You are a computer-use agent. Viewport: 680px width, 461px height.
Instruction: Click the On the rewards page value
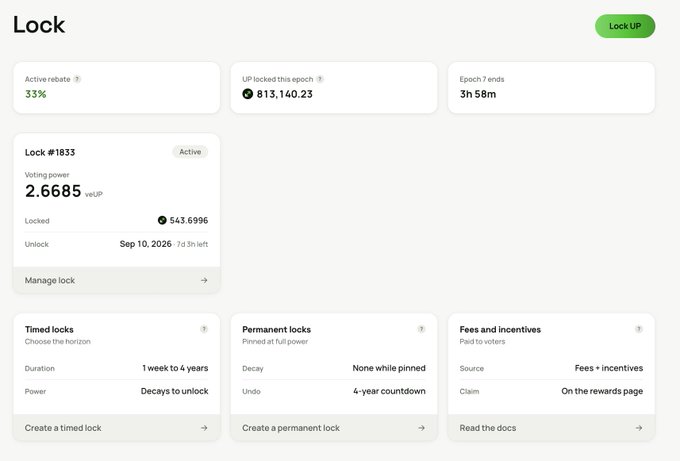click(602, 391)
